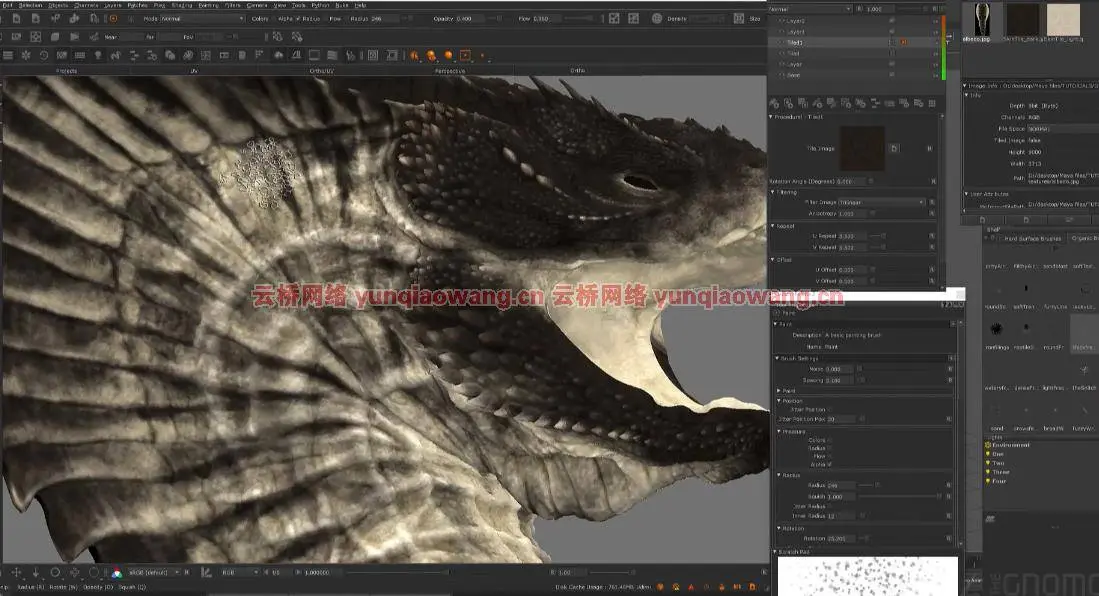Viewport: 1099px width, 596px height.
Task: Select the Full lighting orange sphere icon
Action: tap(449, 55)
